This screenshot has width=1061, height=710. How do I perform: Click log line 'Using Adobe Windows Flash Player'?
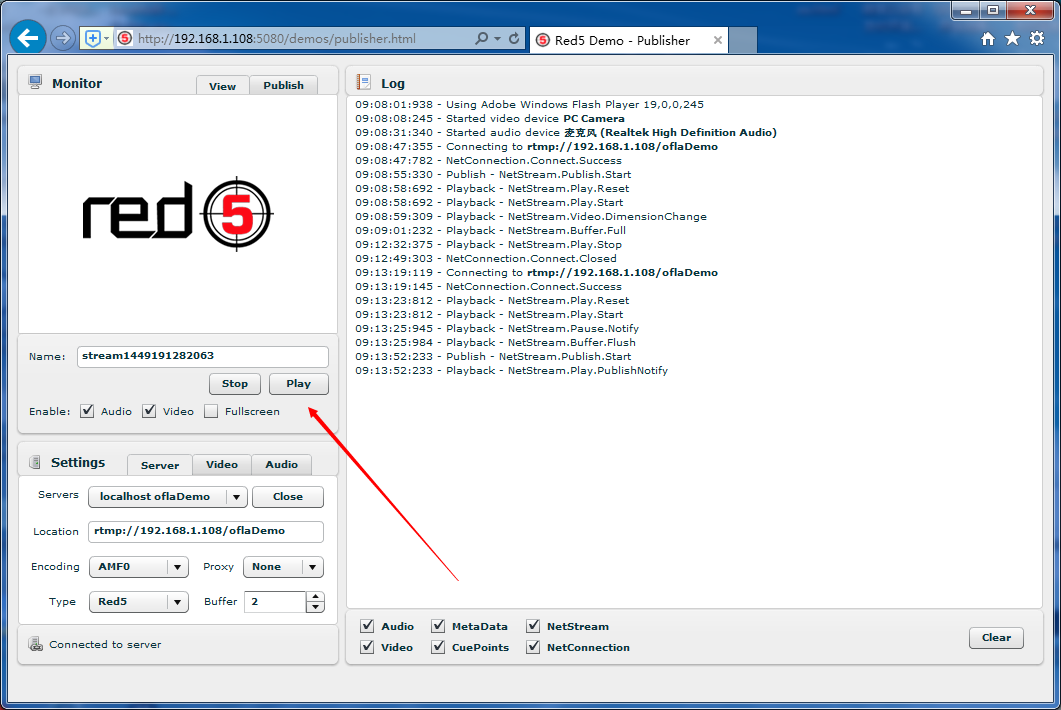tap(529, 104)
